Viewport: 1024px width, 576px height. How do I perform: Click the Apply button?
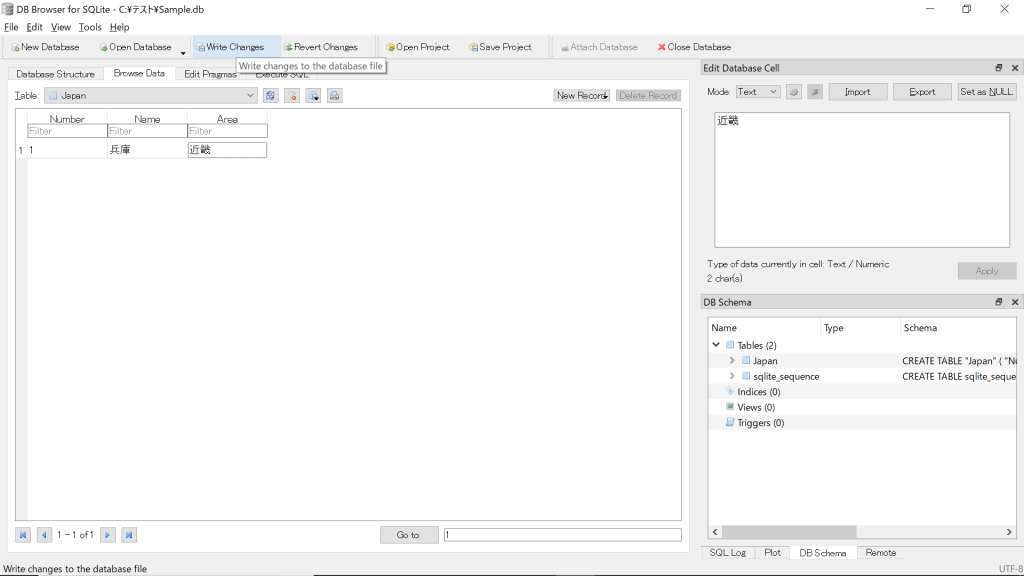pos(987,271)
